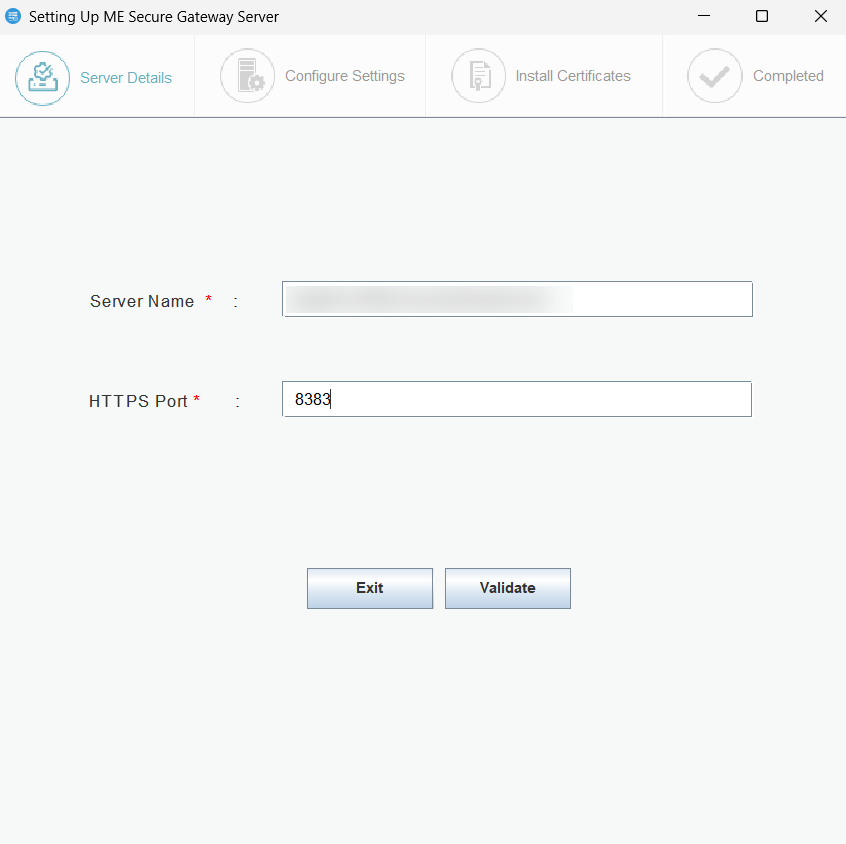Image resolution: width=846 pixels, height=844 pixels.
Task: Click the Server Name label
Action: [x=142, y=301]
